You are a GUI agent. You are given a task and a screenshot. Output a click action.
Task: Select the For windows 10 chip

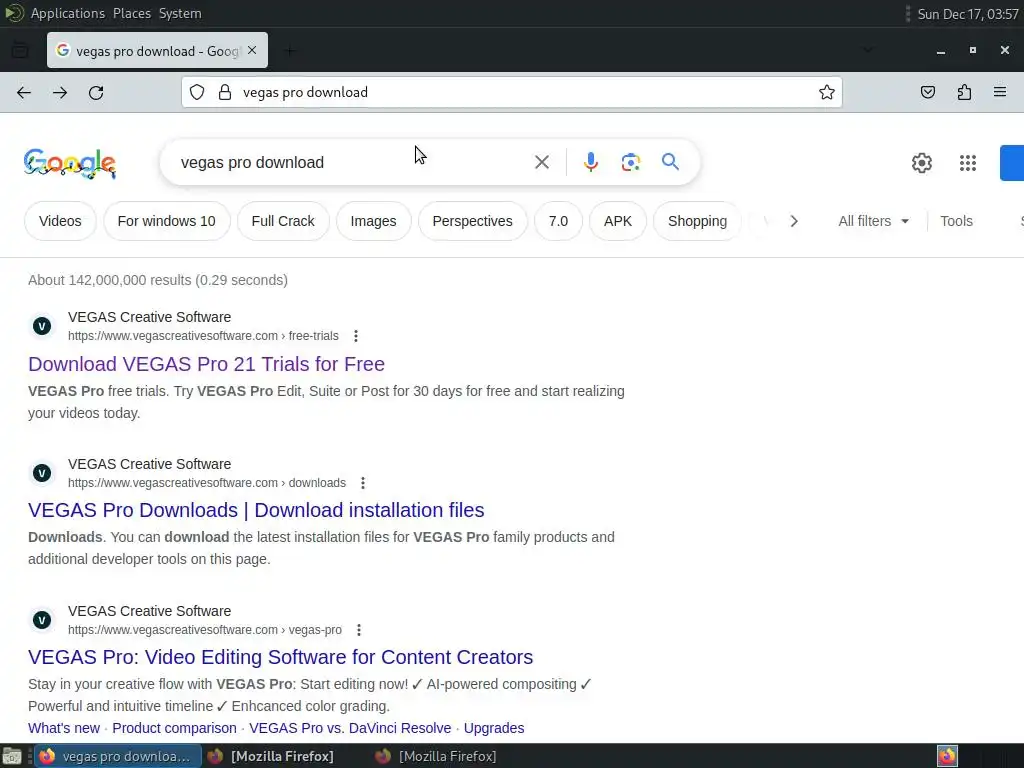point(167,221)
